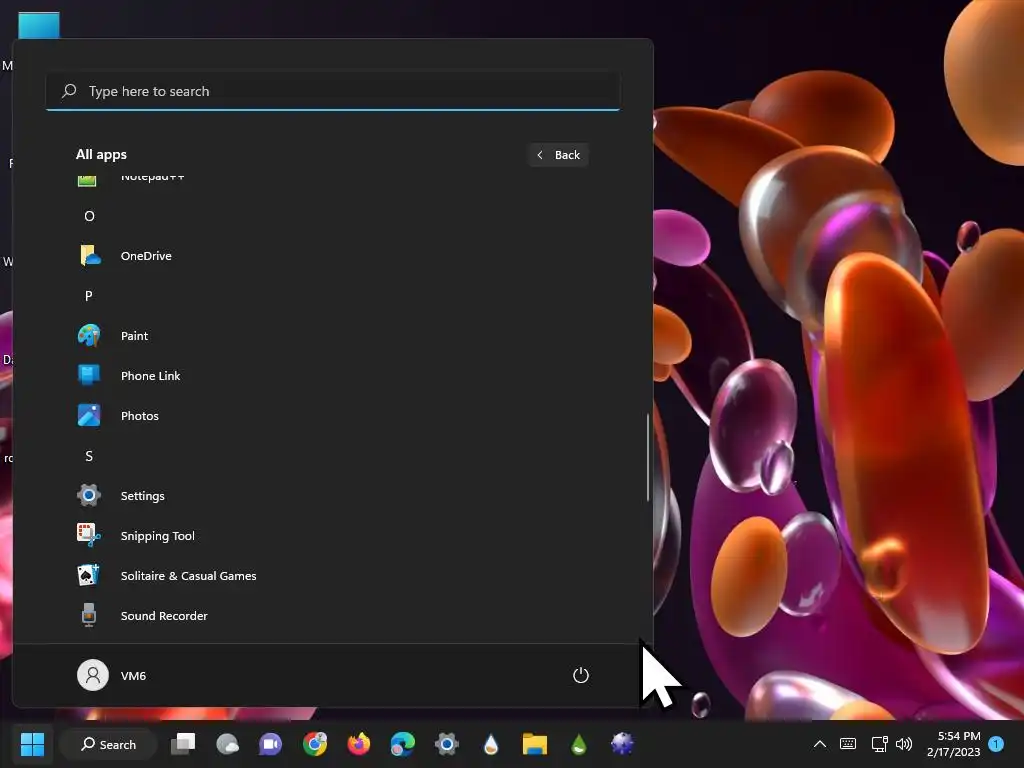Select the Sound Recorder label

164,616
